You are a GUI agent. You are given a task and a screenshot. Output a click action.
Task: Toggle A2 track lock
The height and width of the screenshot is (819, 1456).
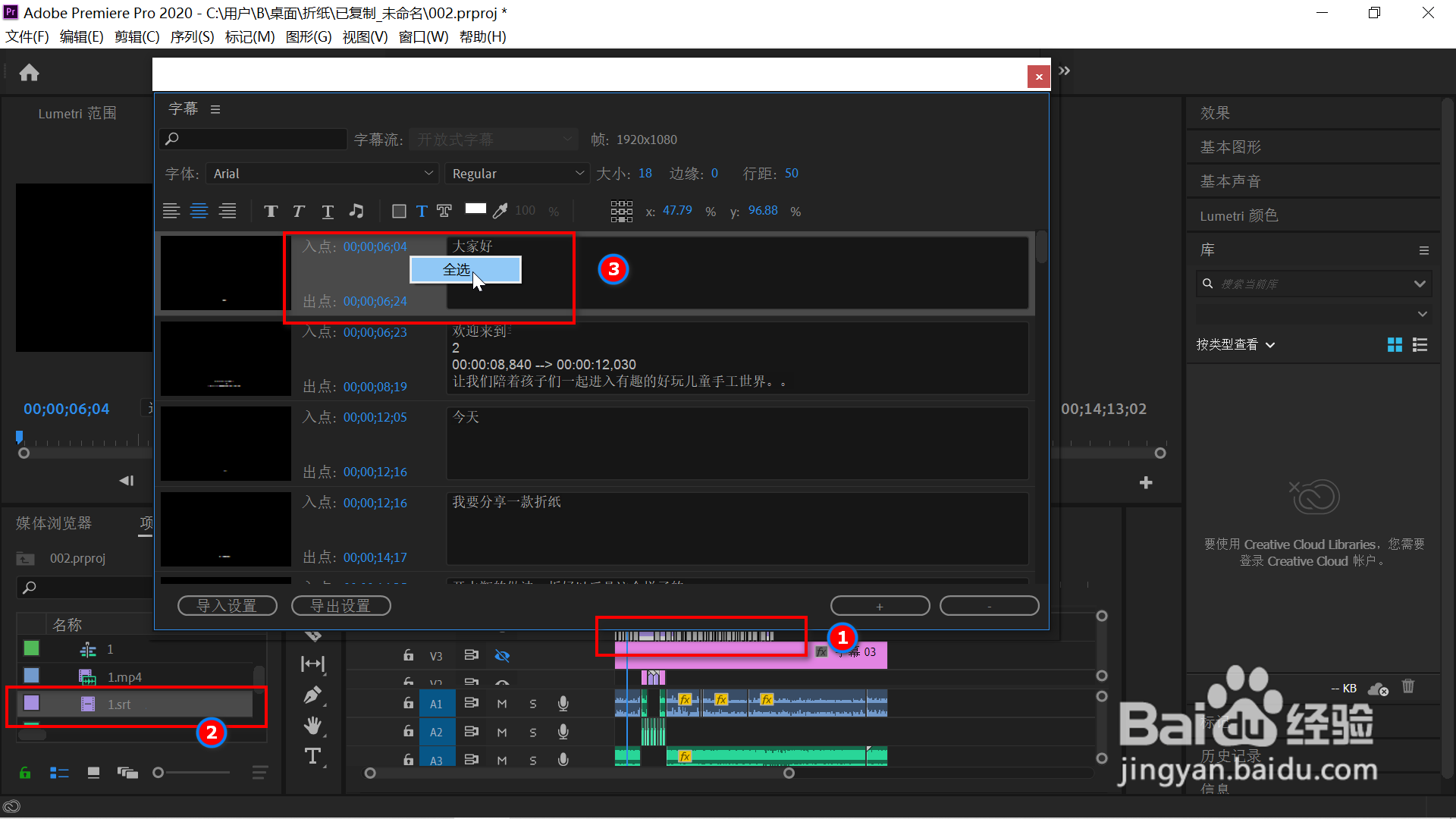408,731
